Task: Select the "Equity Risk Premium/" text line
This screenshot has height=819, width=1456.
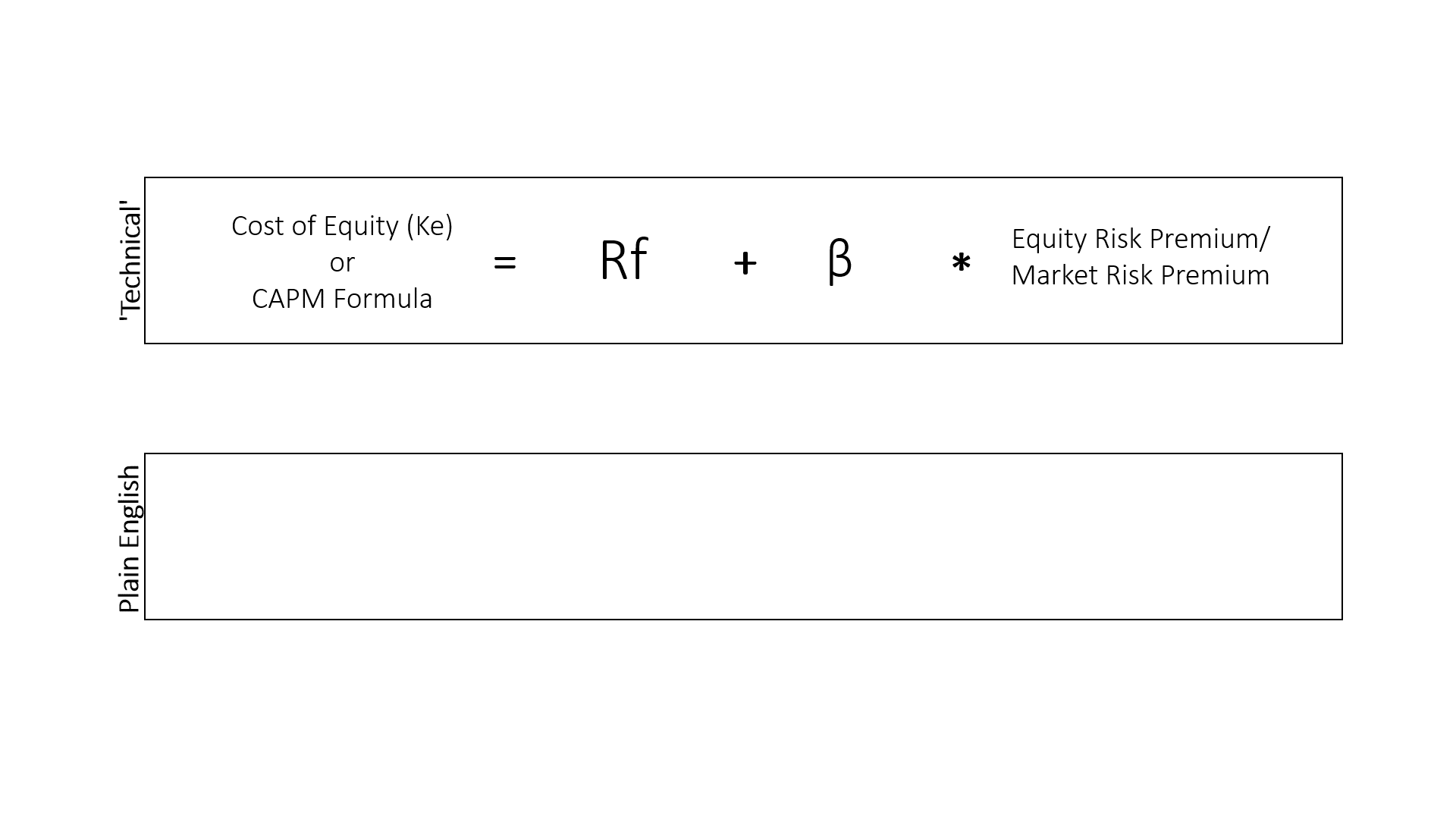Action: coord(1140,239)
